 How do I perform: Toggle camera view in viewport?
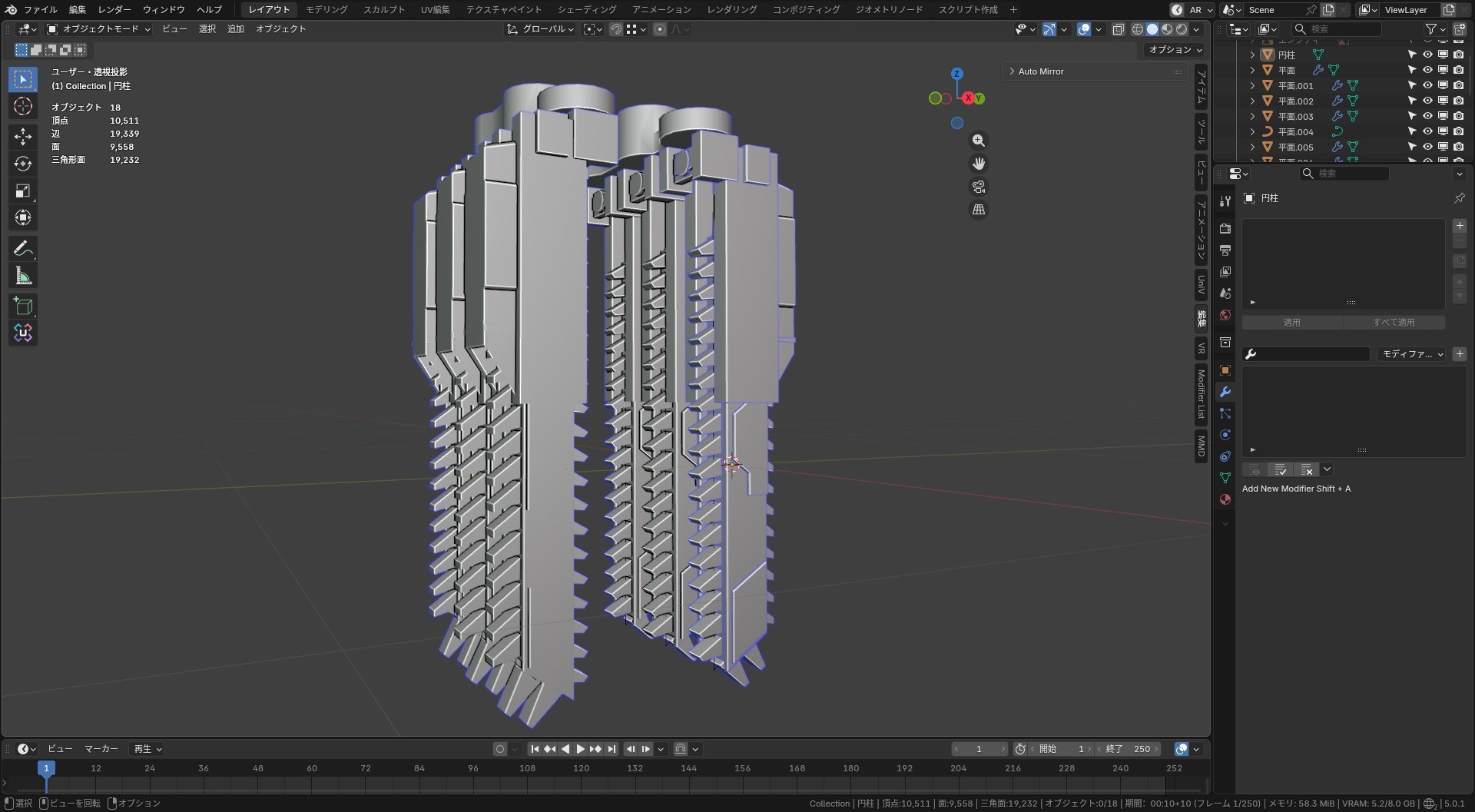tap(978, 187)
